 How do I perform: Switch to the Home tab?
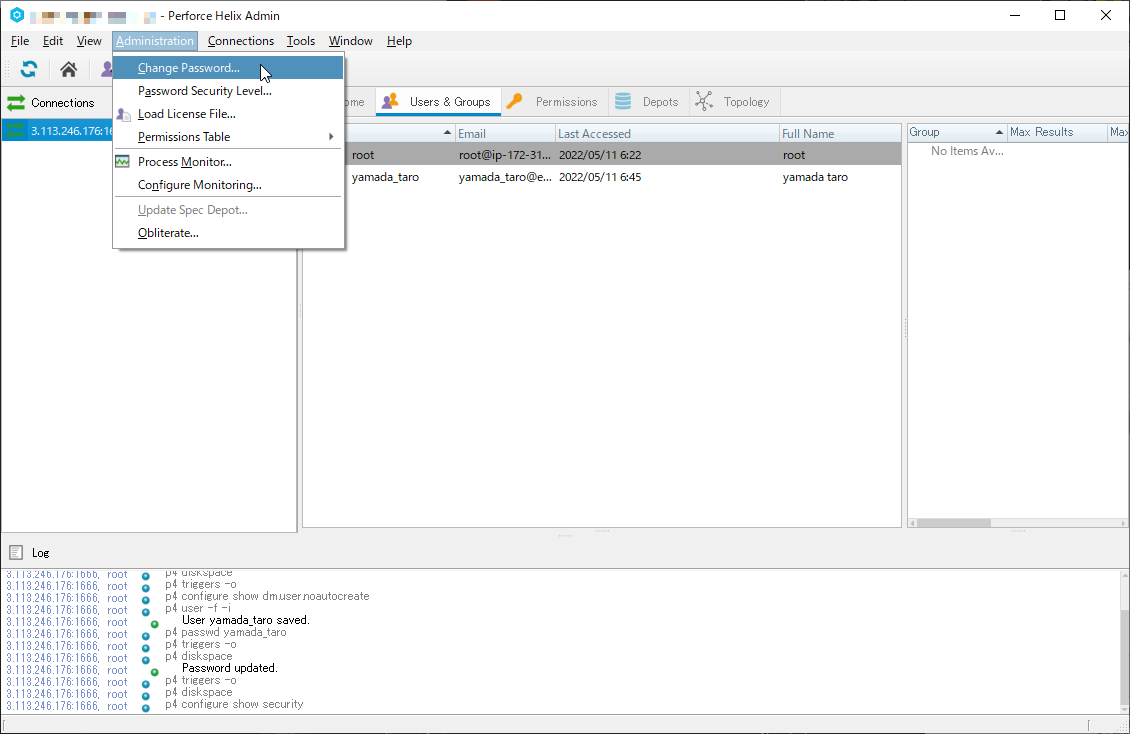point(349,101)
